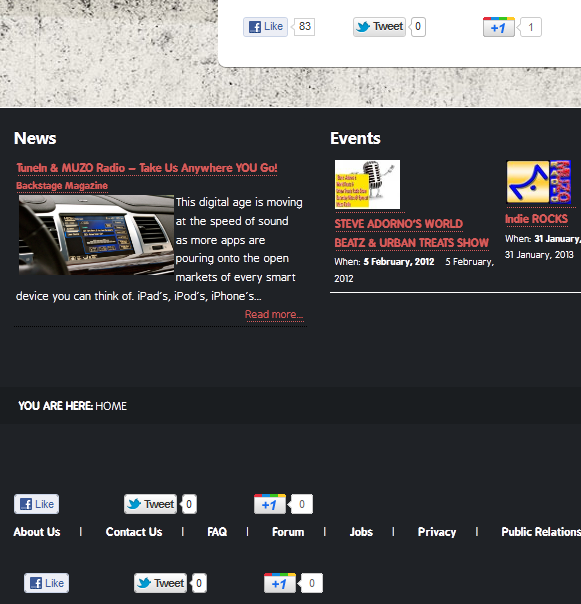Go to the About Us page
Image resolution: width=581 pixels, height=604 pixels.
pyautogui.click(x=37, y=532)
